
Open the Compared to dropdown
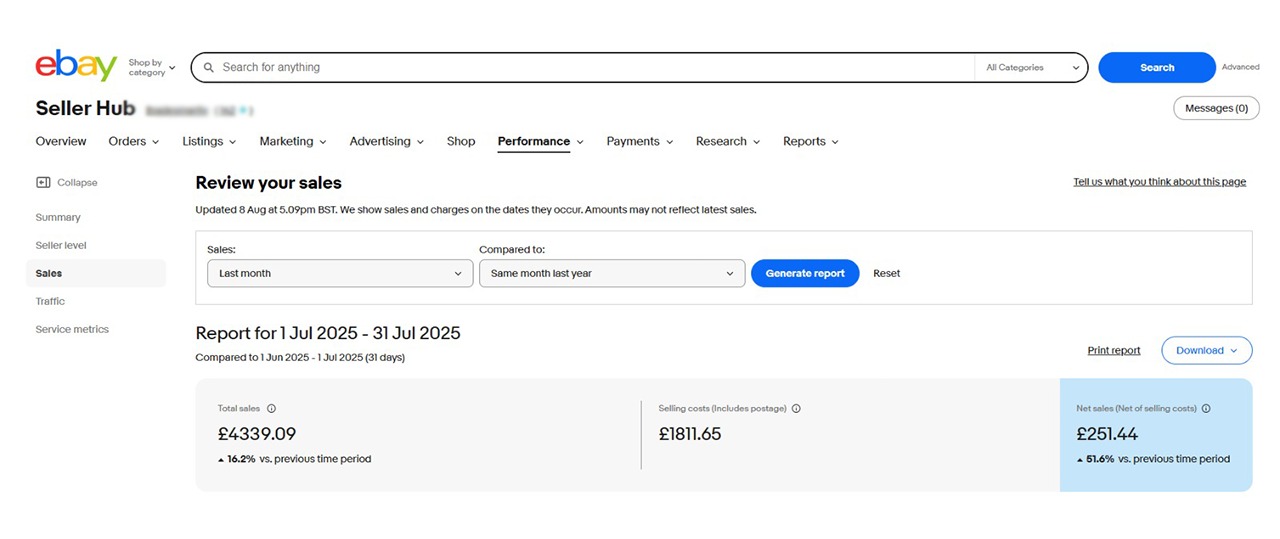611,273
